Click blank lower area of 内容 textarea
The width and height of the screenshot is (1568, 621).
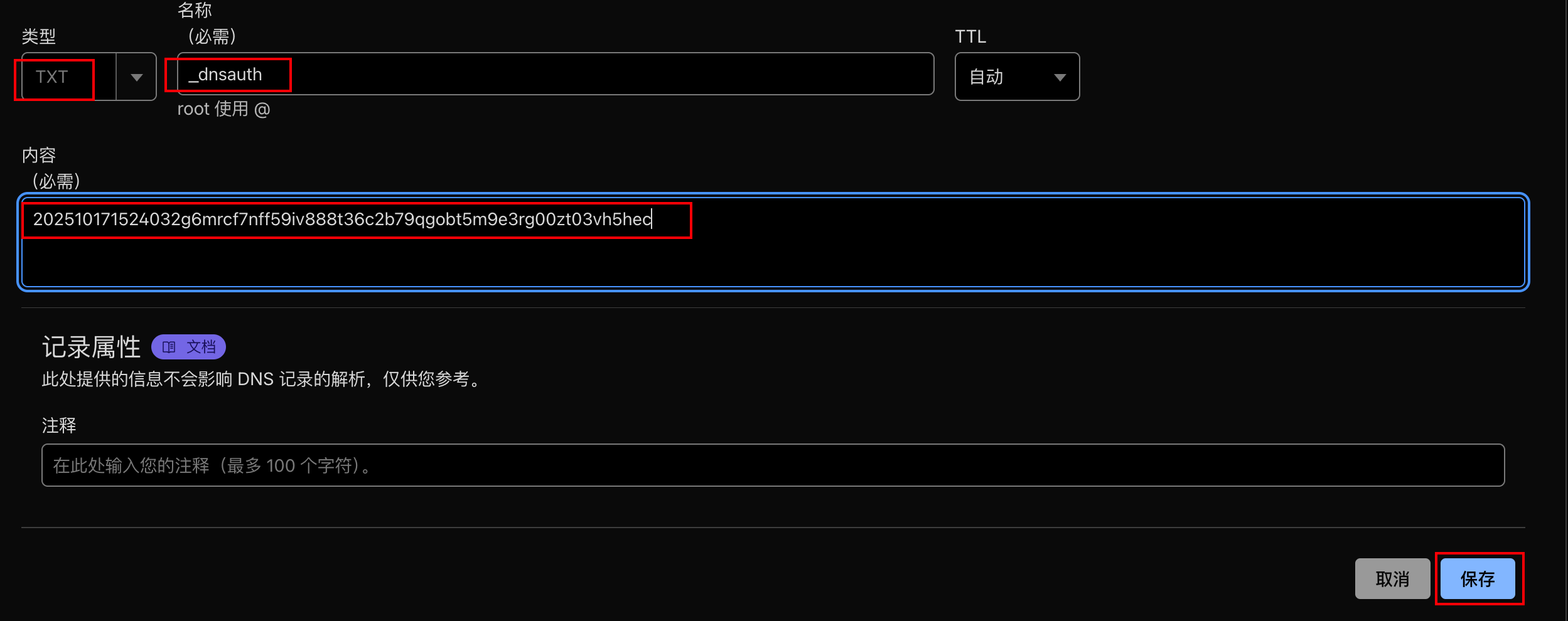tap(772, 263)
